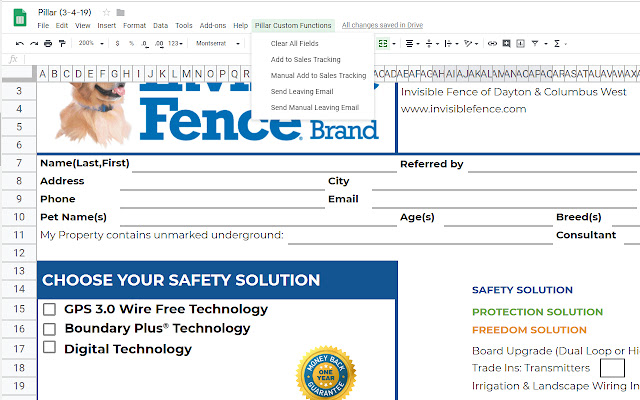640x400 pixels.
Task: Open the Format menu
Action: (x=134, y=25)
